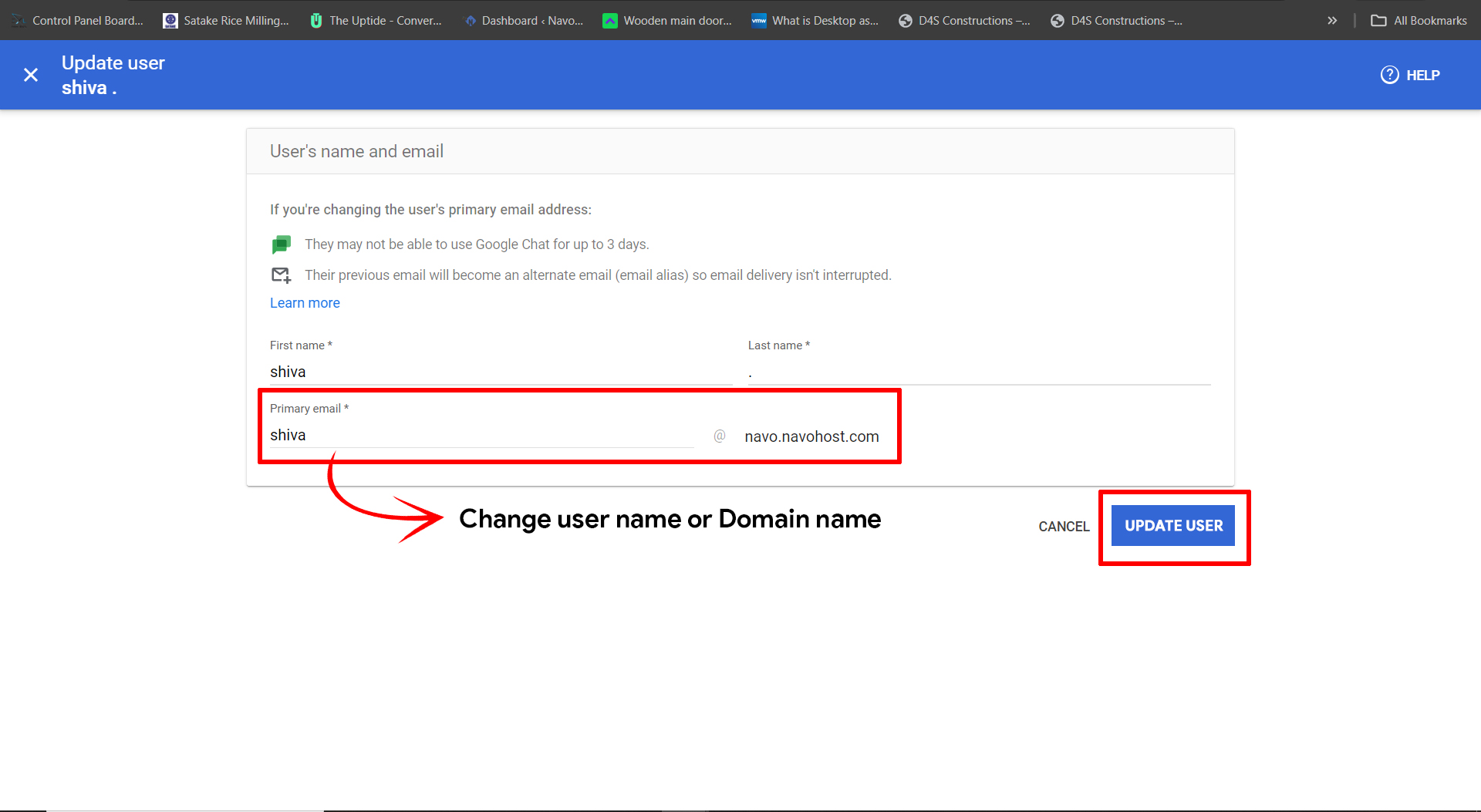Click the UPDATE USER button
This screenshot has height=812, width=1481.
1173,525
